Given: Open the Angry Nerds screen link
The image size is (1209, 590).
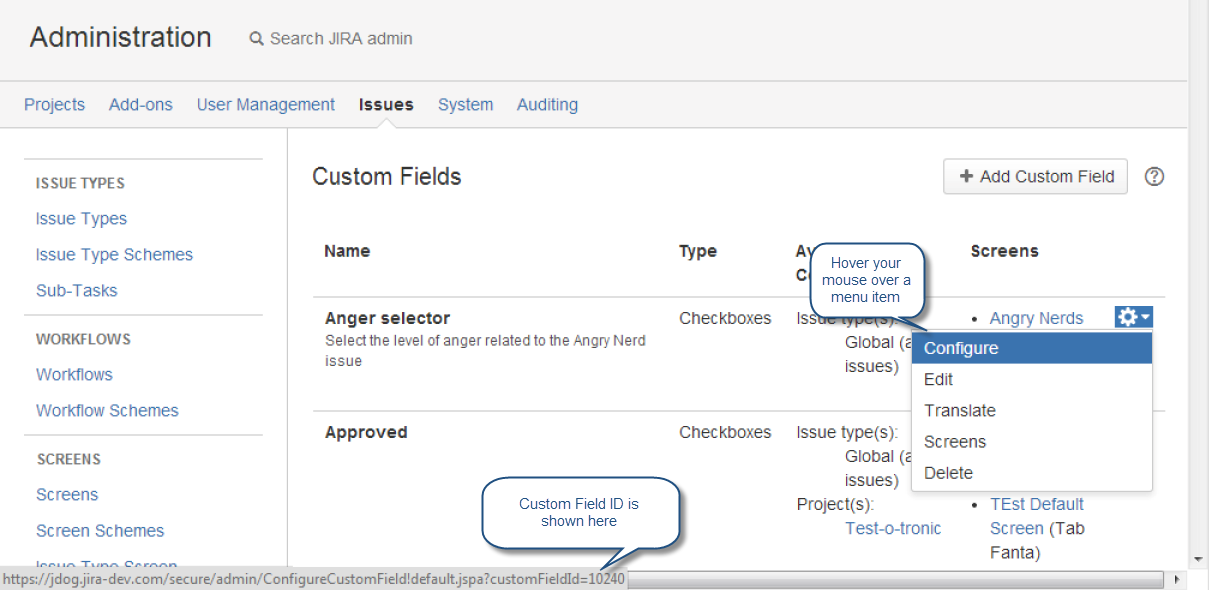Looking at the screenshot, I should click(x=1036, y=318).
